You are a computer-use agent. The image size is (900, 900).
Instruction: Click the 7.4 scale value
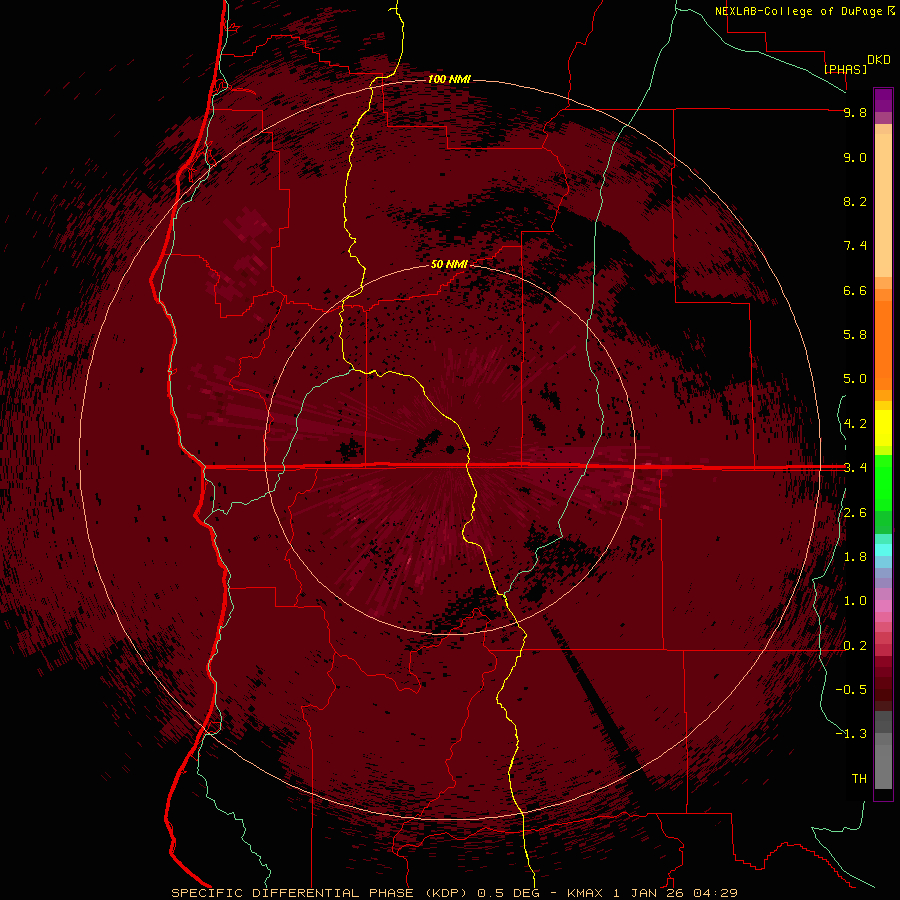coord(855,246)
